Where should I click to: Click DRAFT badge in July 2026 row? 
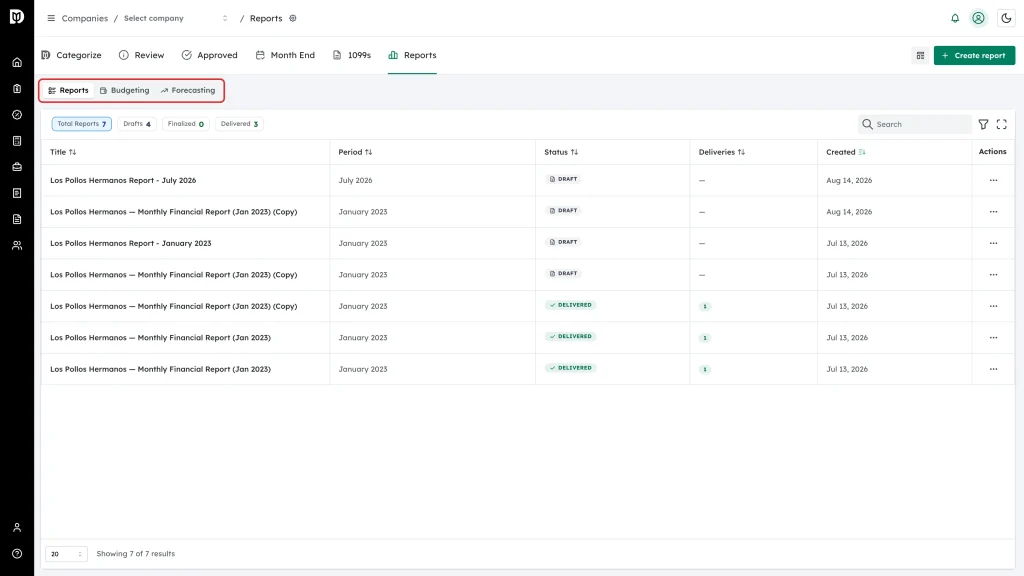563,179
